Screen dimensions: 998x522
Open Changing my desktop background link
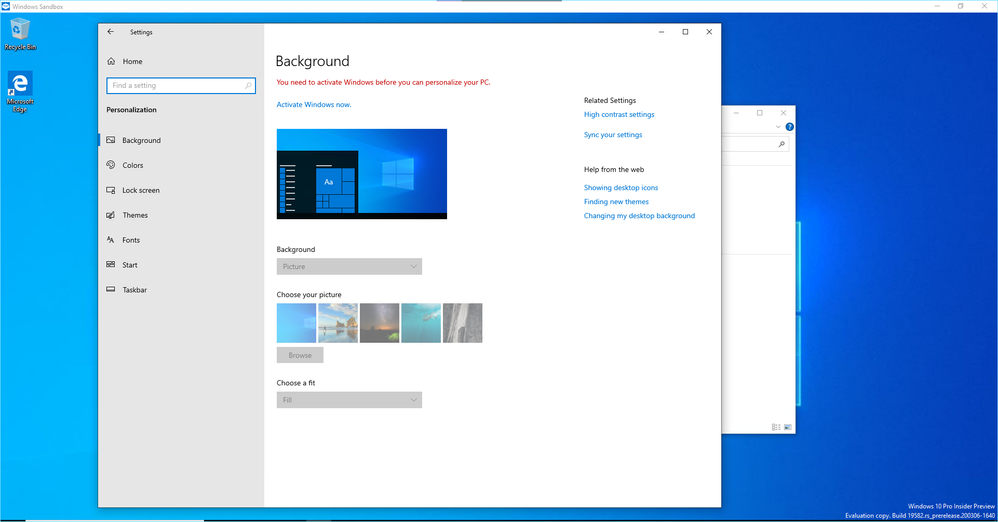point(639,216)
